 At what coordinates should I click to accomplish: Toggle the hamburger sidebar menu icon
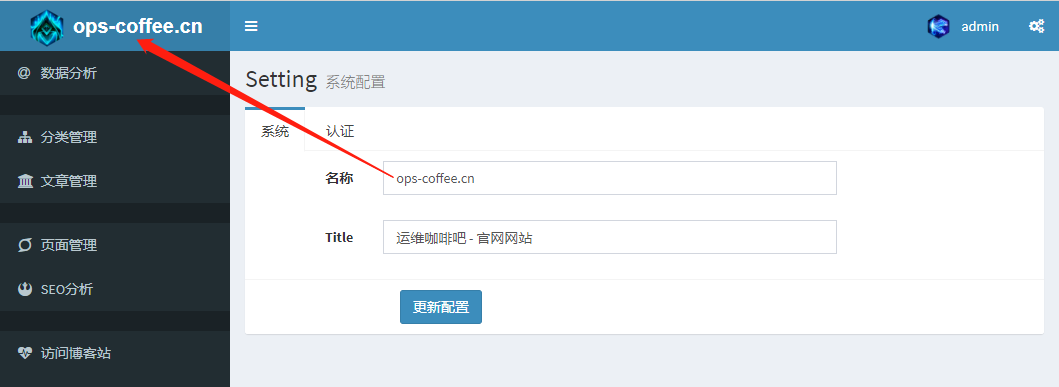251,26
